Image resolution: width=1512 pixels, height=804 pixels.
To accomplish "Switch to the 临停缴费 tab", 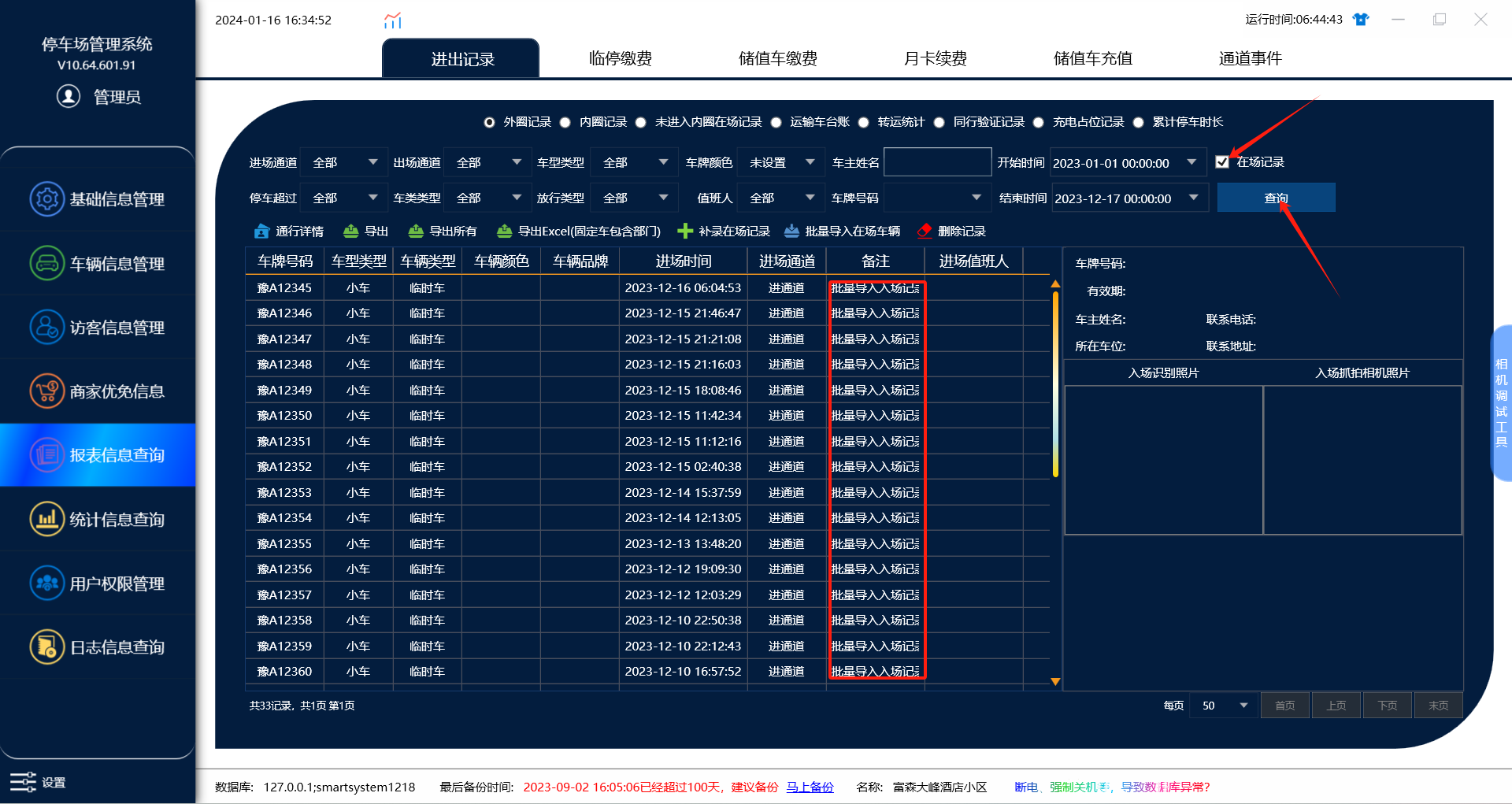I will coord(621,58).
